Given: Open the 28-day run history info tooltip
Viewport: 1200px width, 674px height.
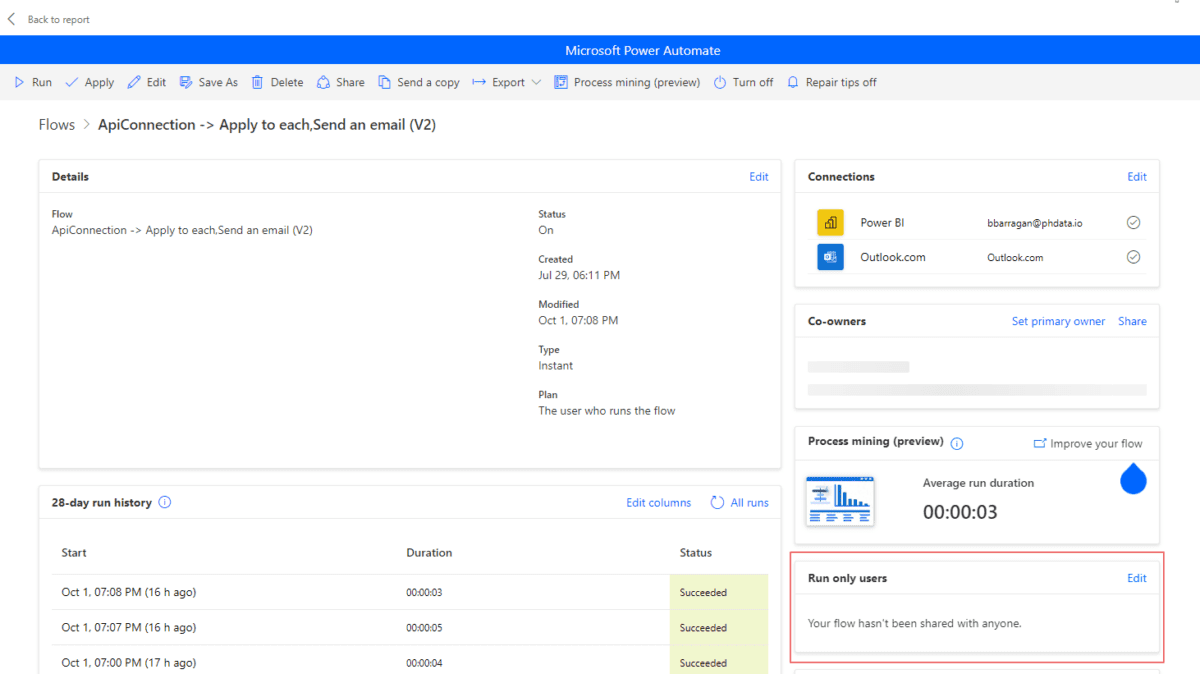Looking at the screenshot, I should tap(164, 502).
